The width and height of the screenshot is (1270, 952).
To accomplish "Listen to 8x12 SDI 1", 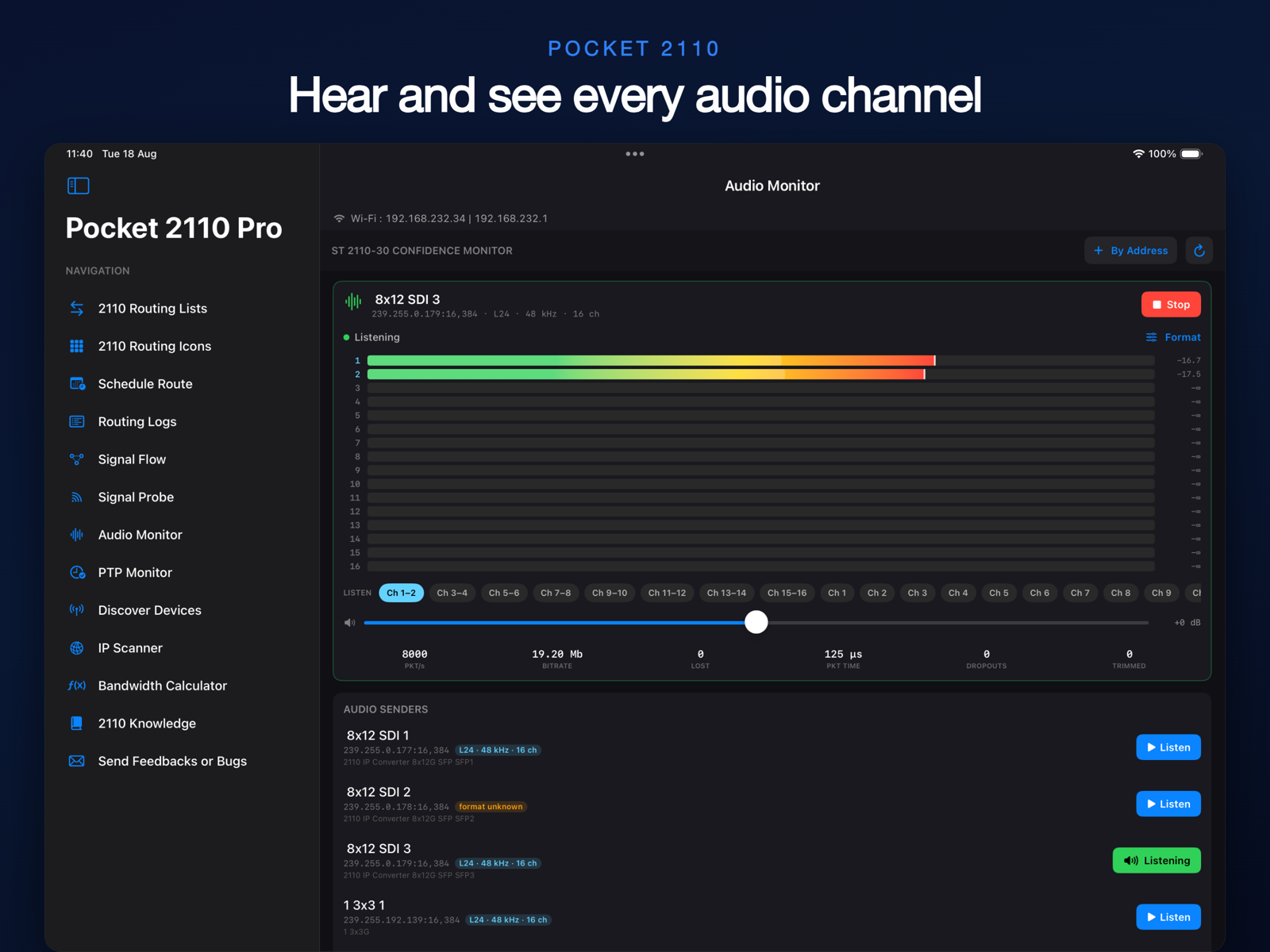I will (x=1168, y=747).
